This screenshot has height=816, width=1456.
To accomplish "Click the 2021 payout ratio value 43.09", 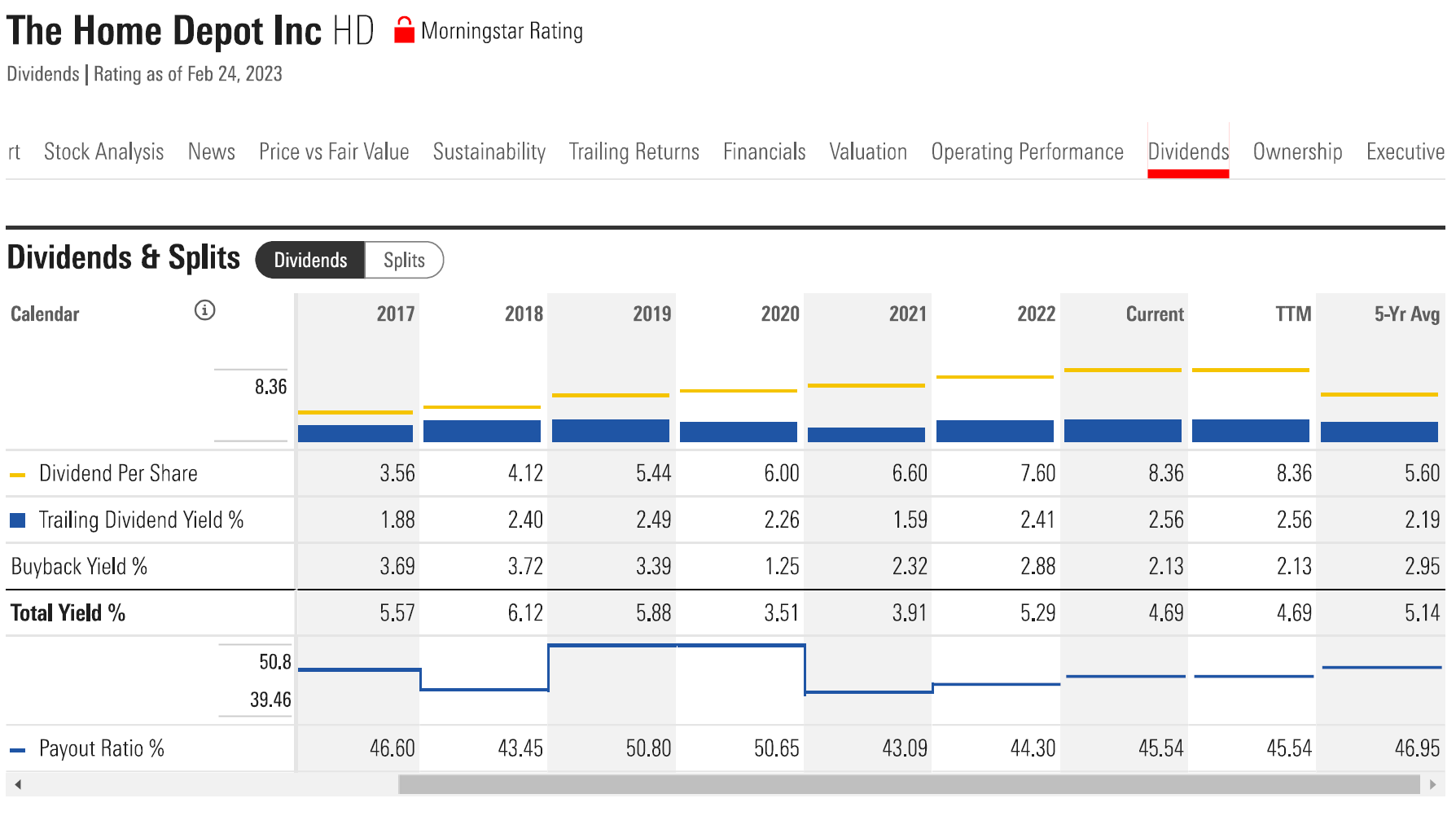I will pyautogui.click(x=905, y=749).
